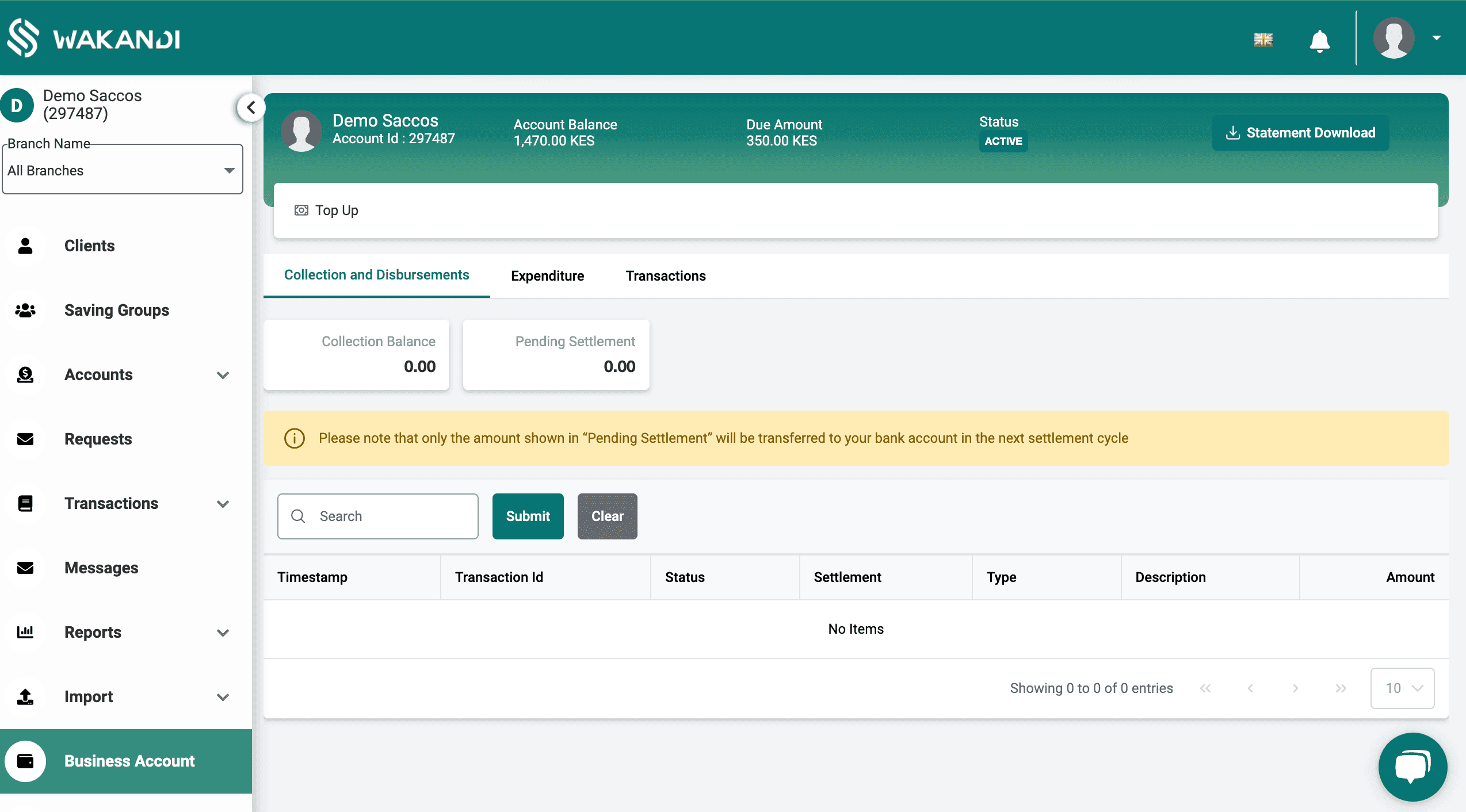The width and height of the screenshot is (1466, 812).
Task: Click the Clear button
Action: tap(607, 516)
